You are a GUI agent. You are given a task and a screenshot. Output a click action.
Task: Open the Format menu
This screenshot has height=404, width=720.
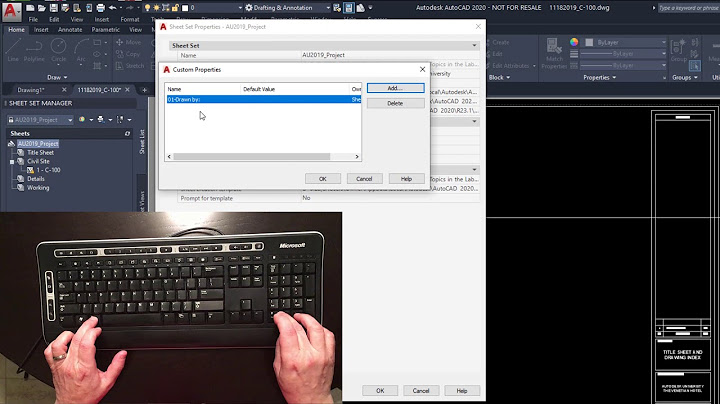click(x=129, y=19)
